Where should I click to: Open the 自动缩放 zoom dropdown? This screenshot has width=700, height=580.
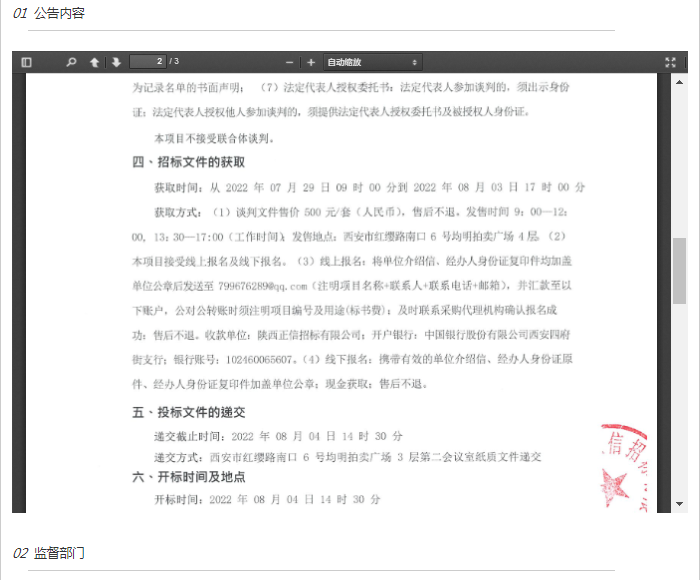click(x=372, y=62)
